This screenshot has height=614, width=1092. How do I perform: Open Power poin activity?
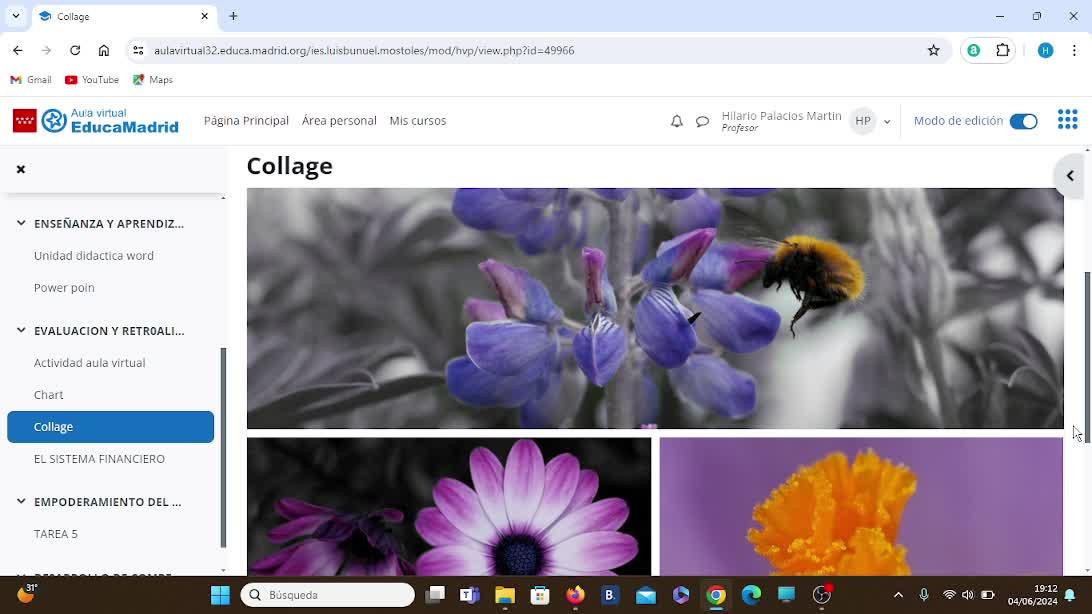point(64,288)
